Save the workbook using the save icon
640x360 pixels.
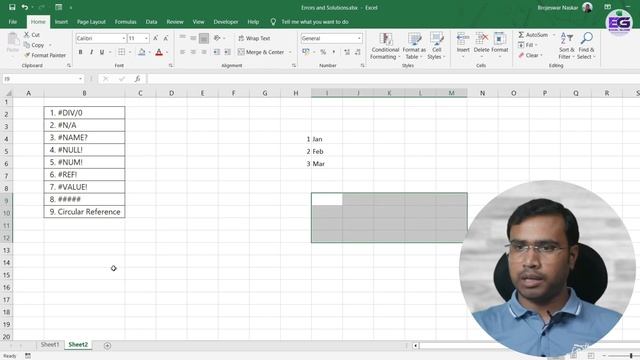[12, 7]
